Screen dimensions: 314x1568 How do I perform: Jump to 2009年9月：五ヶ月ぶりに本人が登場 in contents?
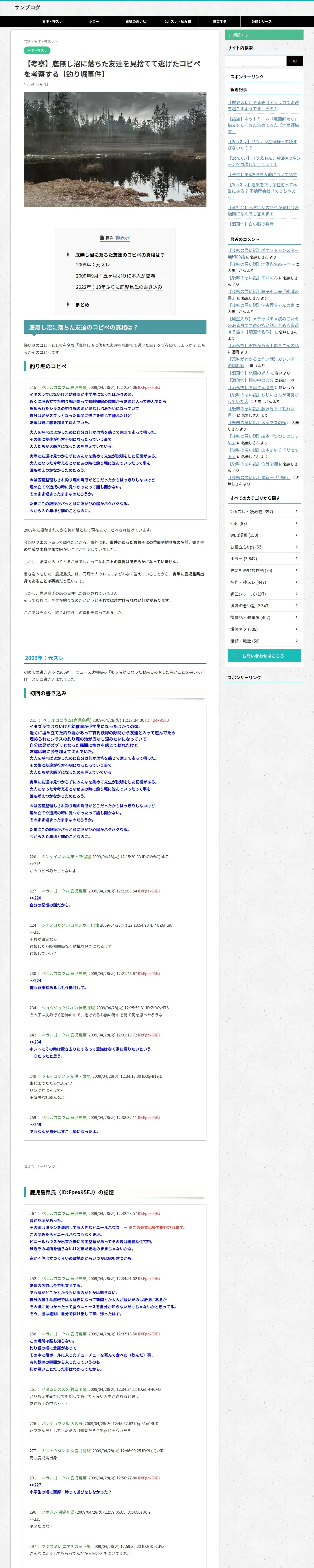tap(115, 276)
